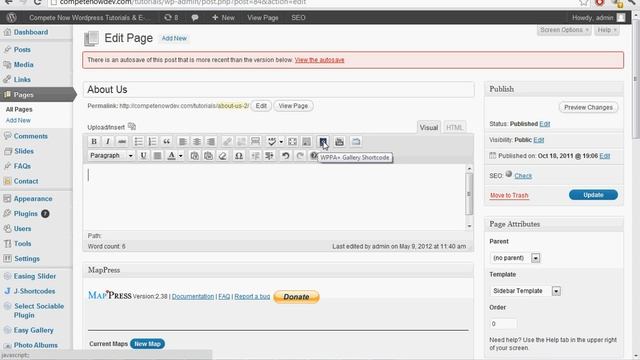Switch to Visual editor tab

click(x=429, y=127)
